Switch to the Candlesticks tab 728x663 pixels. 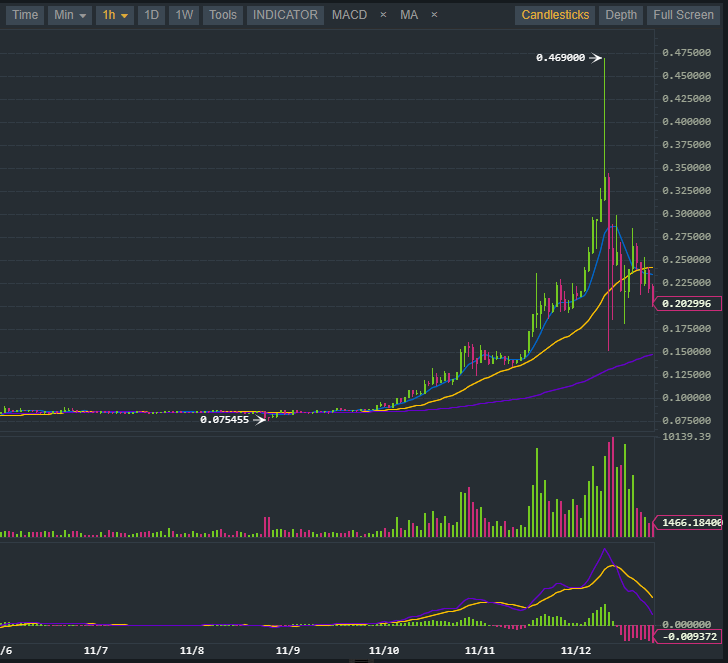click(x=555, y=15)
